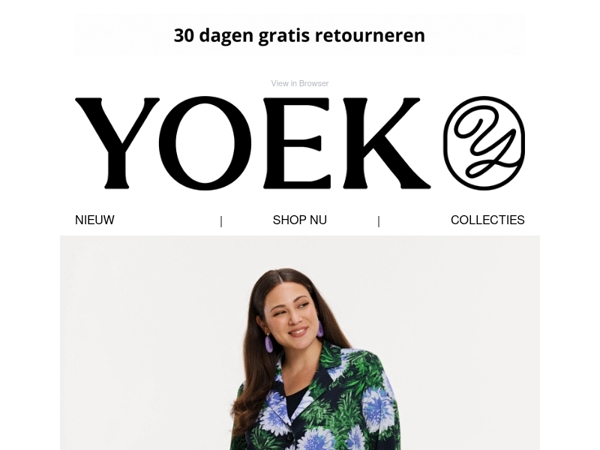This screenshot has height=450, width=600.
Task: Click the letter O in YOEK logo
Action: pos(205,143)
